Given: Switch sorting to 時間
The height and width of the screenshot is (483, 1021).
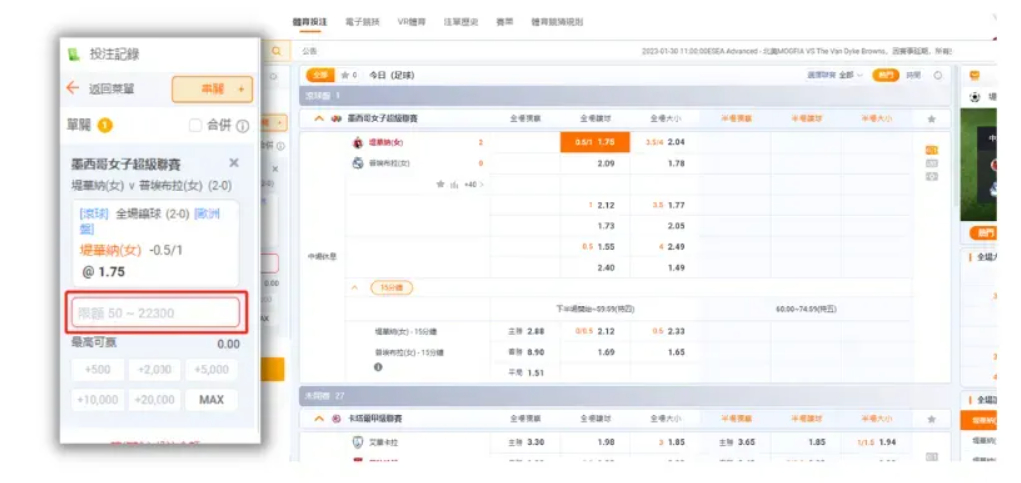Looking at the screenshot, I should point(913,75).
